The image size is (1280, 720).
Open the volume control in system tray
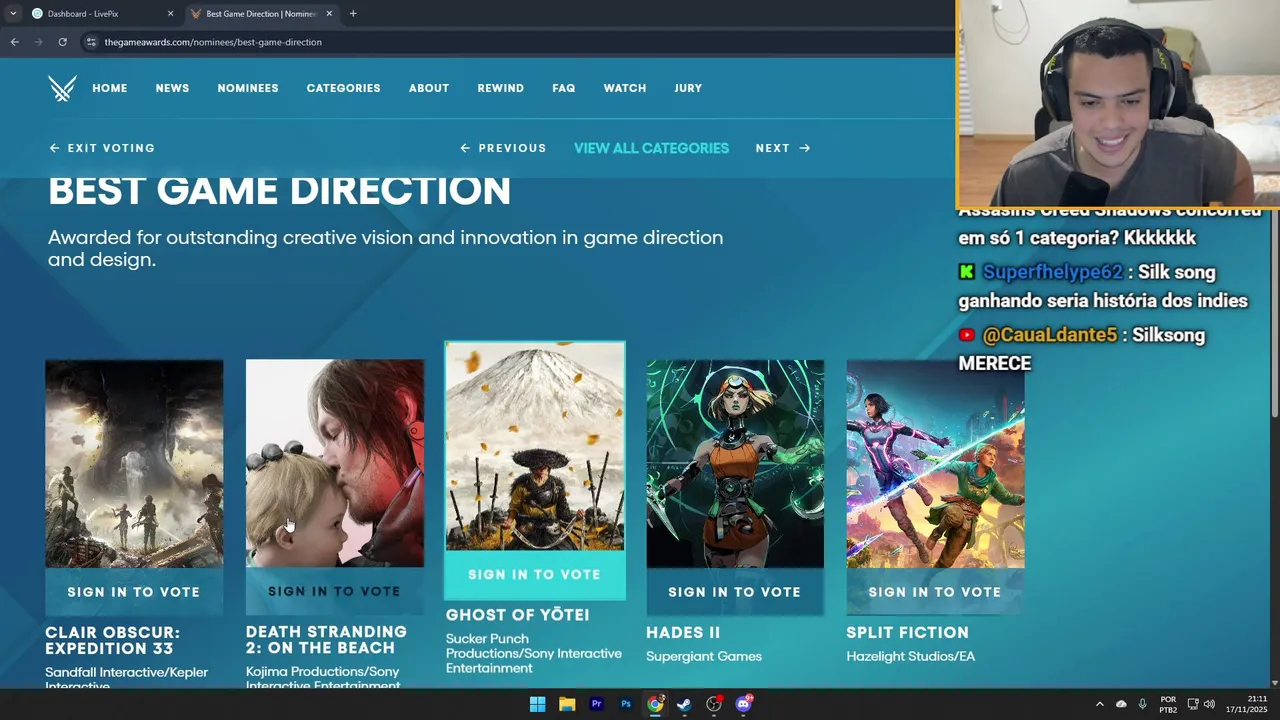click(x=1209, y=704)
